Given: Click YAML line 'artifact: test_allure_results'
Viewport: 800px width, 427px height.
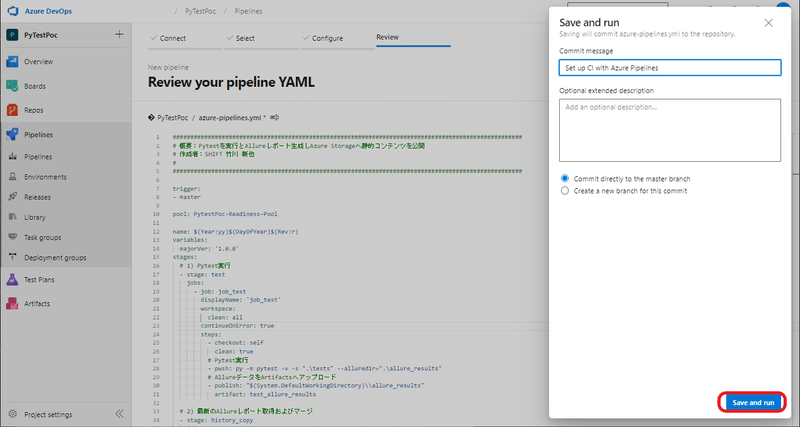Looking at the screenshot, I should click(x=265, y=394).
